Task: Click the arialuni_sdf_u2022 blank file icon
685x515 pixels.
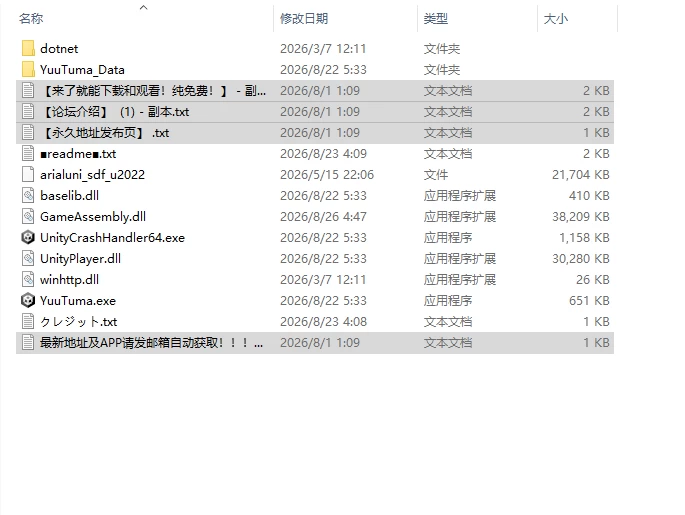Action: [28, 174]
